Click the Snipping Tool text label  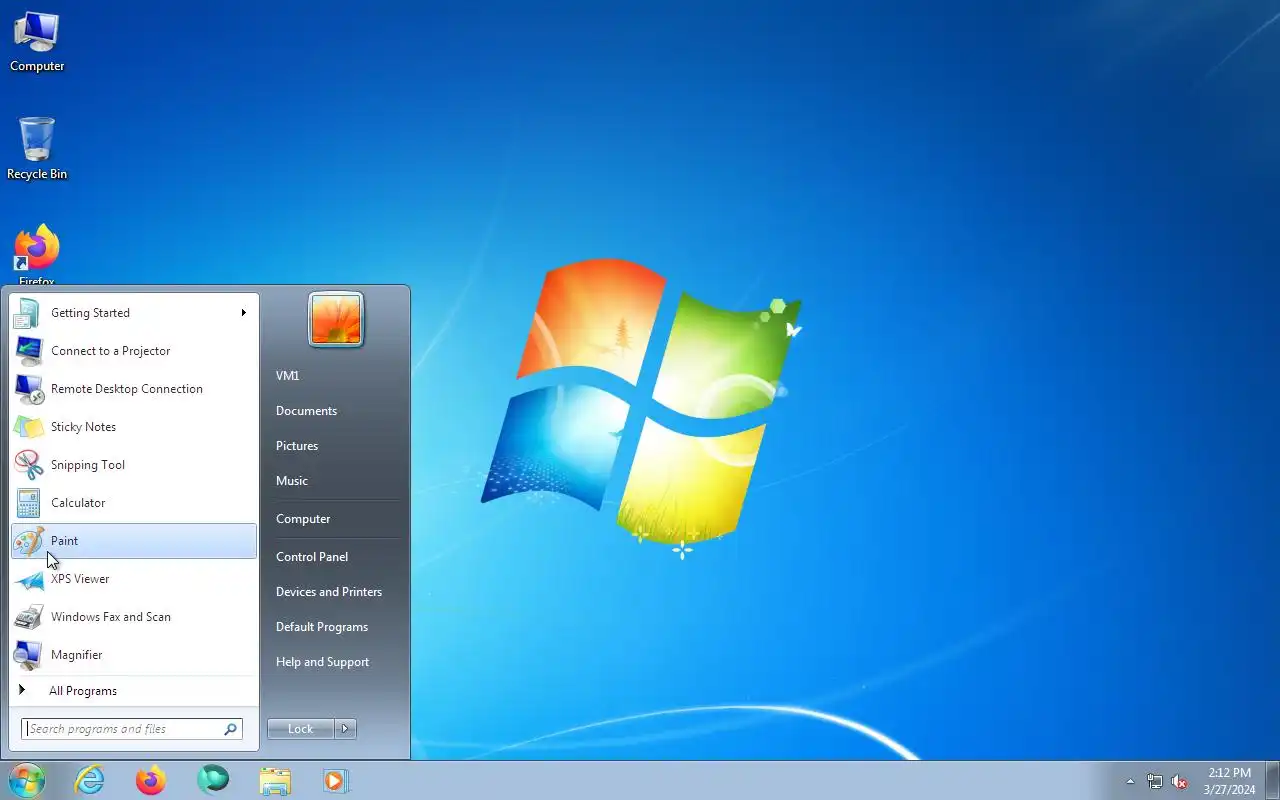pyautogui.click(x=88, y=465)
